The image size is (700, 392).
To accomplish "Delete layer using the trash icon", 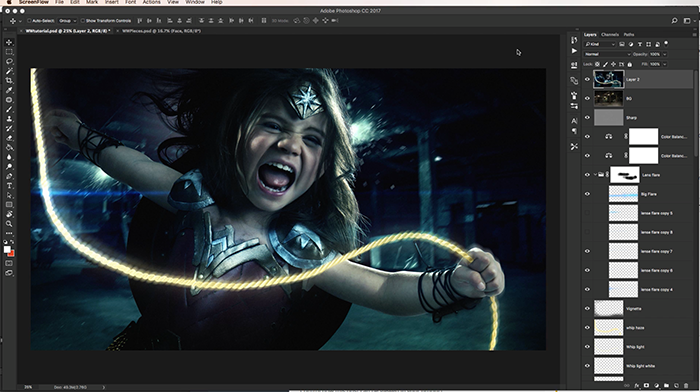I will pyautogui.click(x=686, y=385).
